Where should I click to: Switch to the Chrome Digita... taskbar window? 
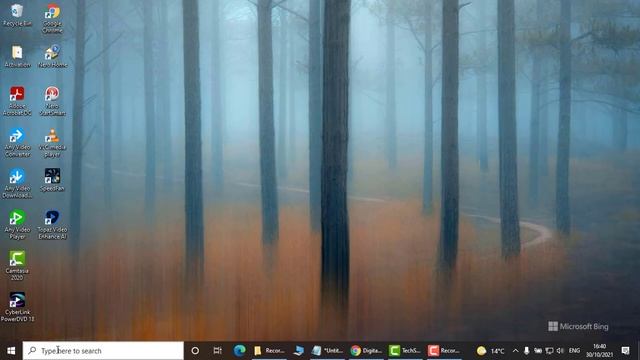(367, 351)
